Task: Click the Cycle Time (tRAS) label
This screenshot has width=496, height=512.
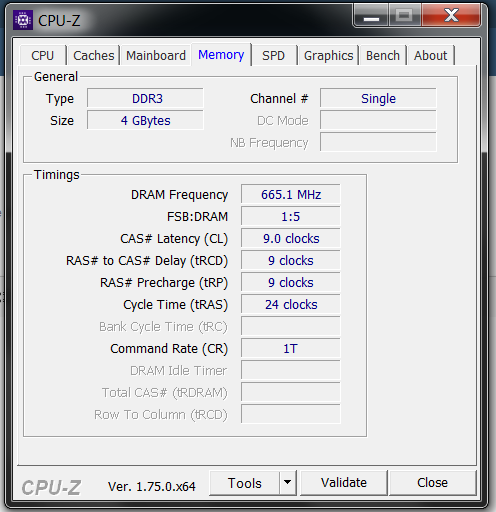Action: click(x=175, y=305)
